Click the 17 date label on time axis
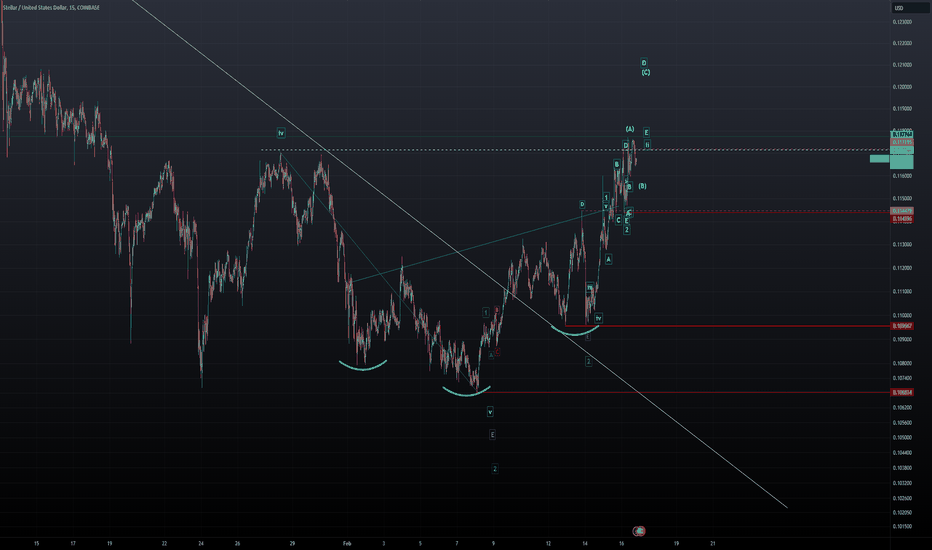Image resolution: width=932 pixels, height=550 pixels. point(73,543)
